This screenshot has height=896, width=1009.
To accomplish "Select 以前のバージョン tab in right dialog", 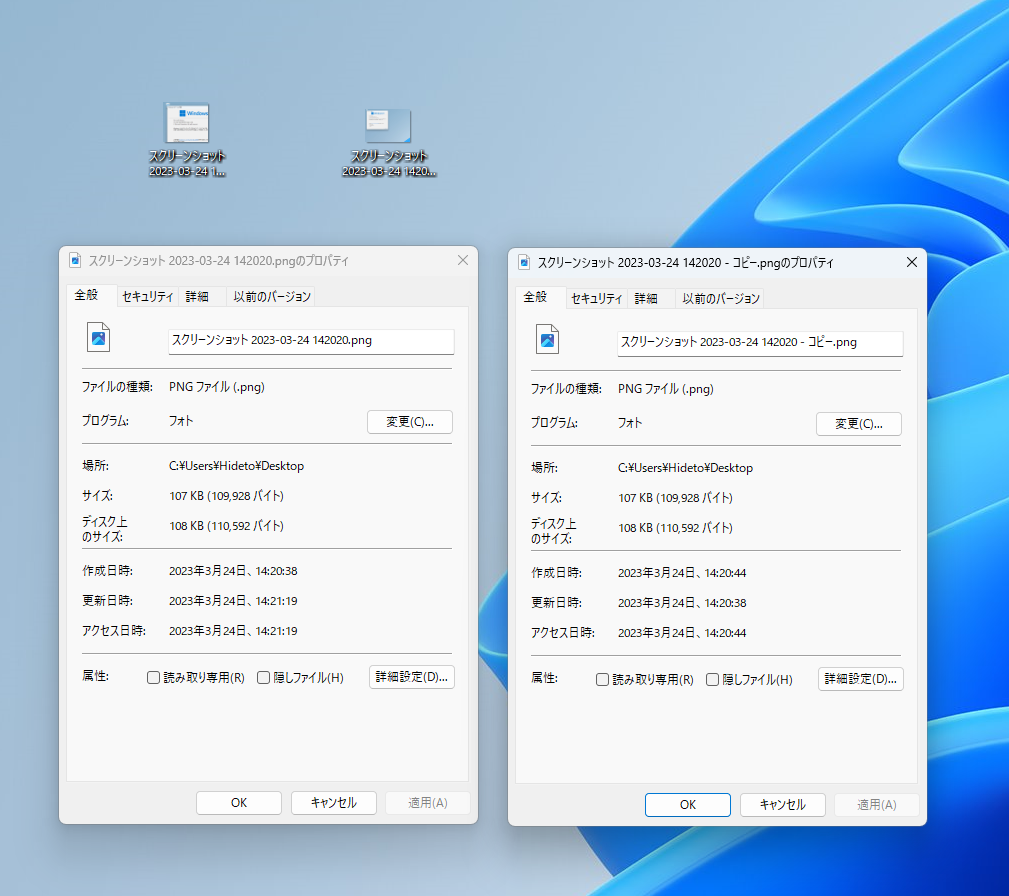I will (720, 298).
